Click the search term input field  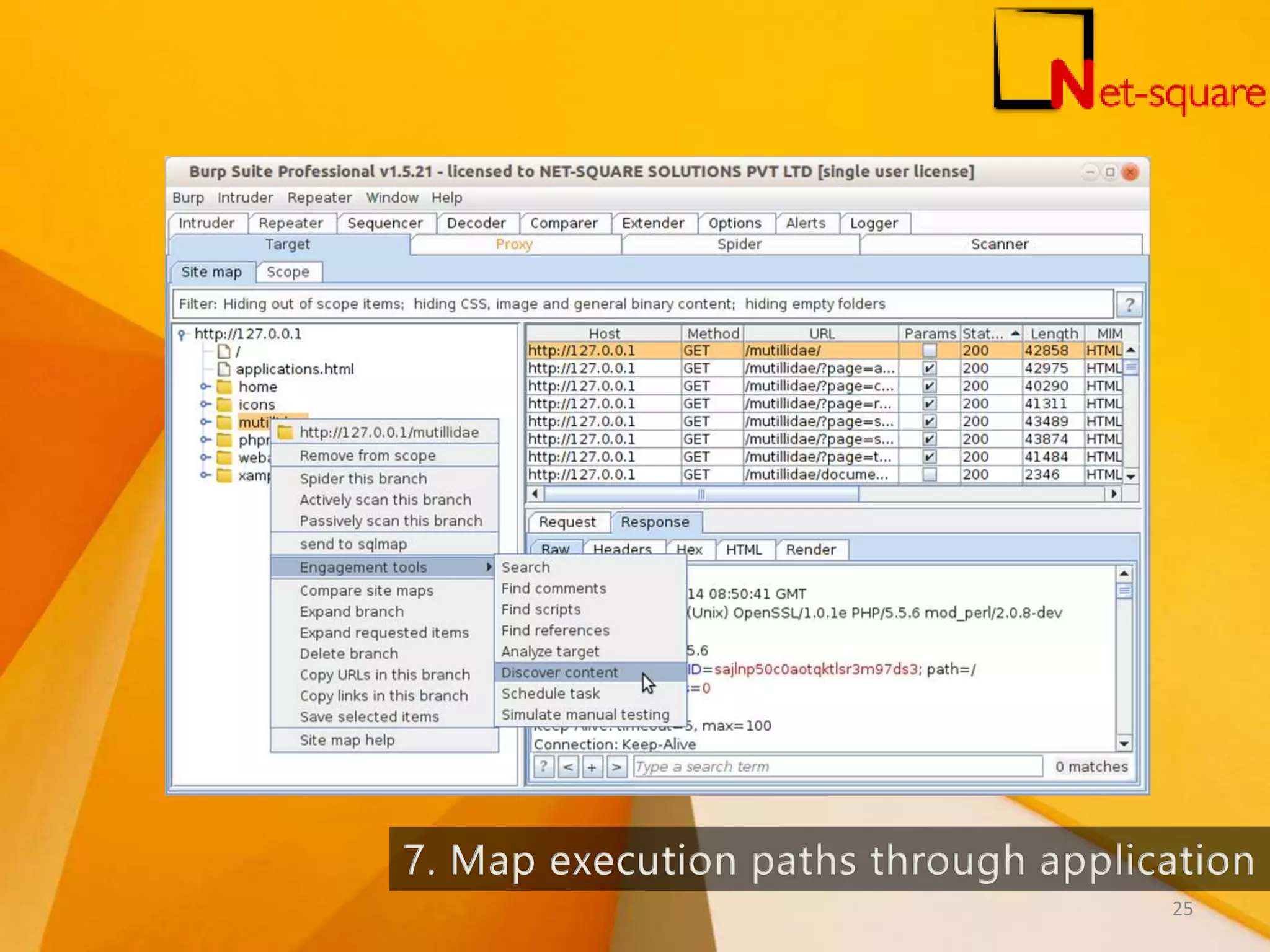click(837, 767)
